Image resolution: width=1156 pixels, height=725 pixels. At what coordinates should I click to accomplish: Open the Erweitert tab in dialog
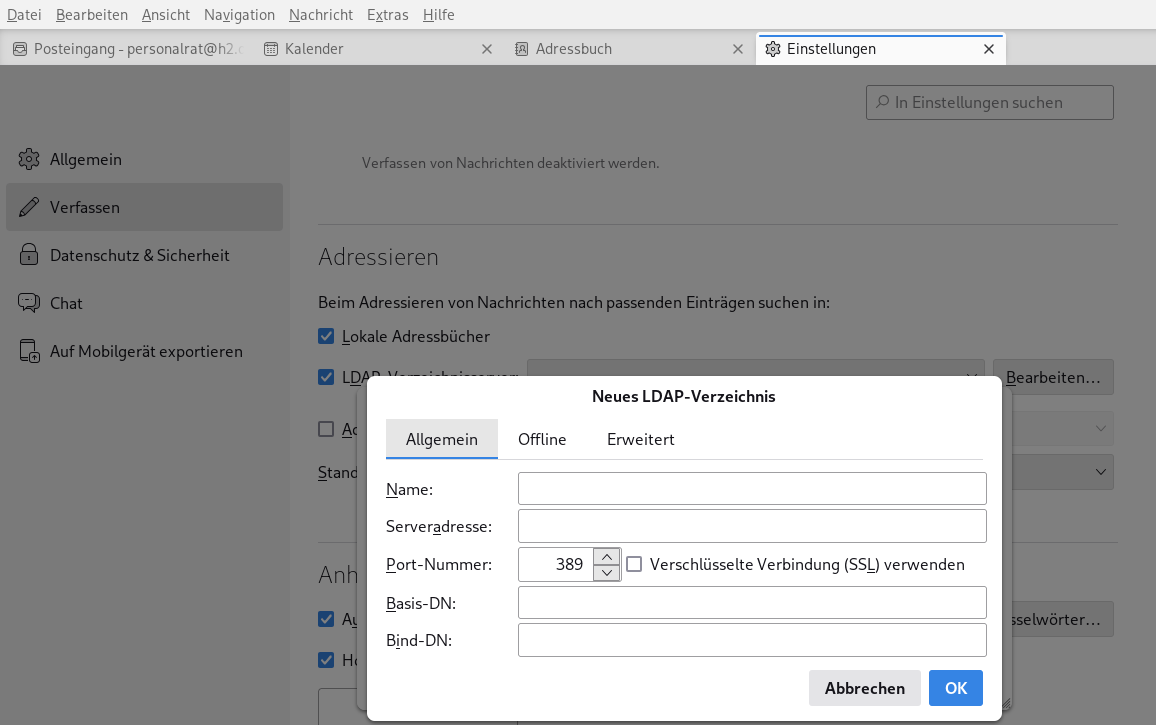coord(640,439)
